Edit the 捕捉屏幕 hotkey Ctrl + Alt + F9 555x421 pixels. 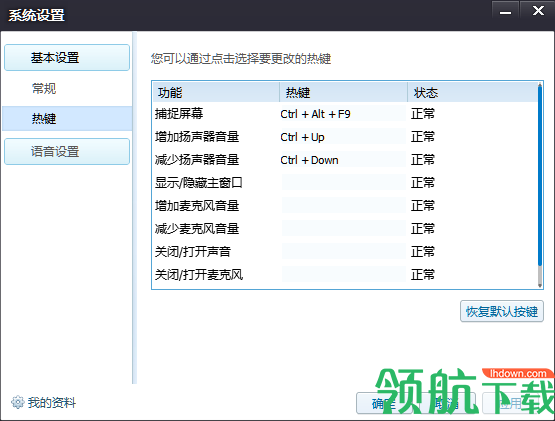point(343,114)
